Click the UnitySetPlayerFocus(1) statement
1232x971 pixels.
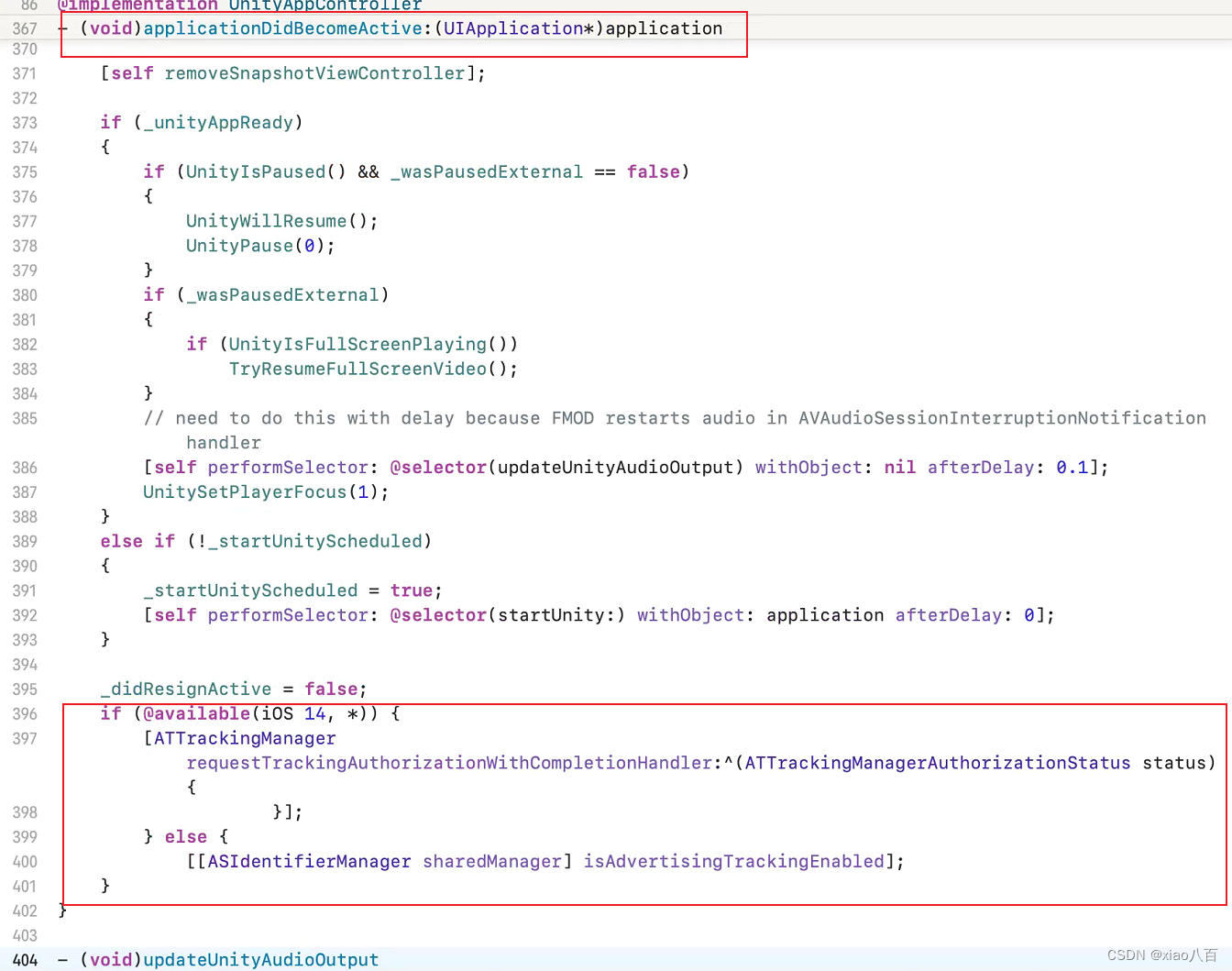266,492
